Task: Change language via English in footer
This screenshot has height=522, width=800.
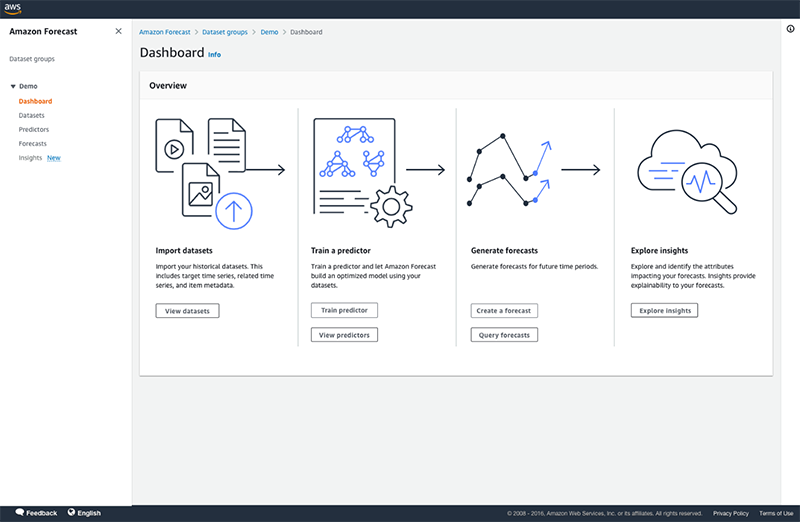Action: click(89, 513)
